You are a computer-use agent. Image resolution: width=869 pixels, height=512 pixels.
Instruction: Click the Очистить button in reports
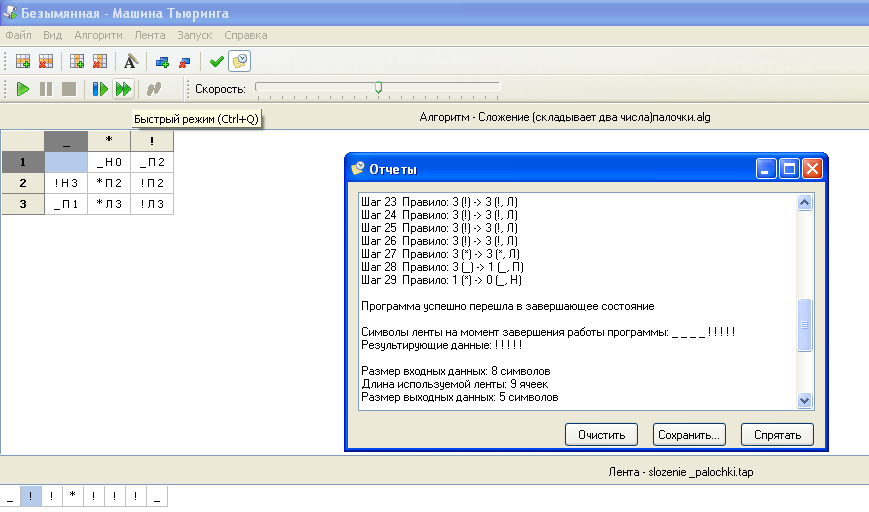click(601, 435)
